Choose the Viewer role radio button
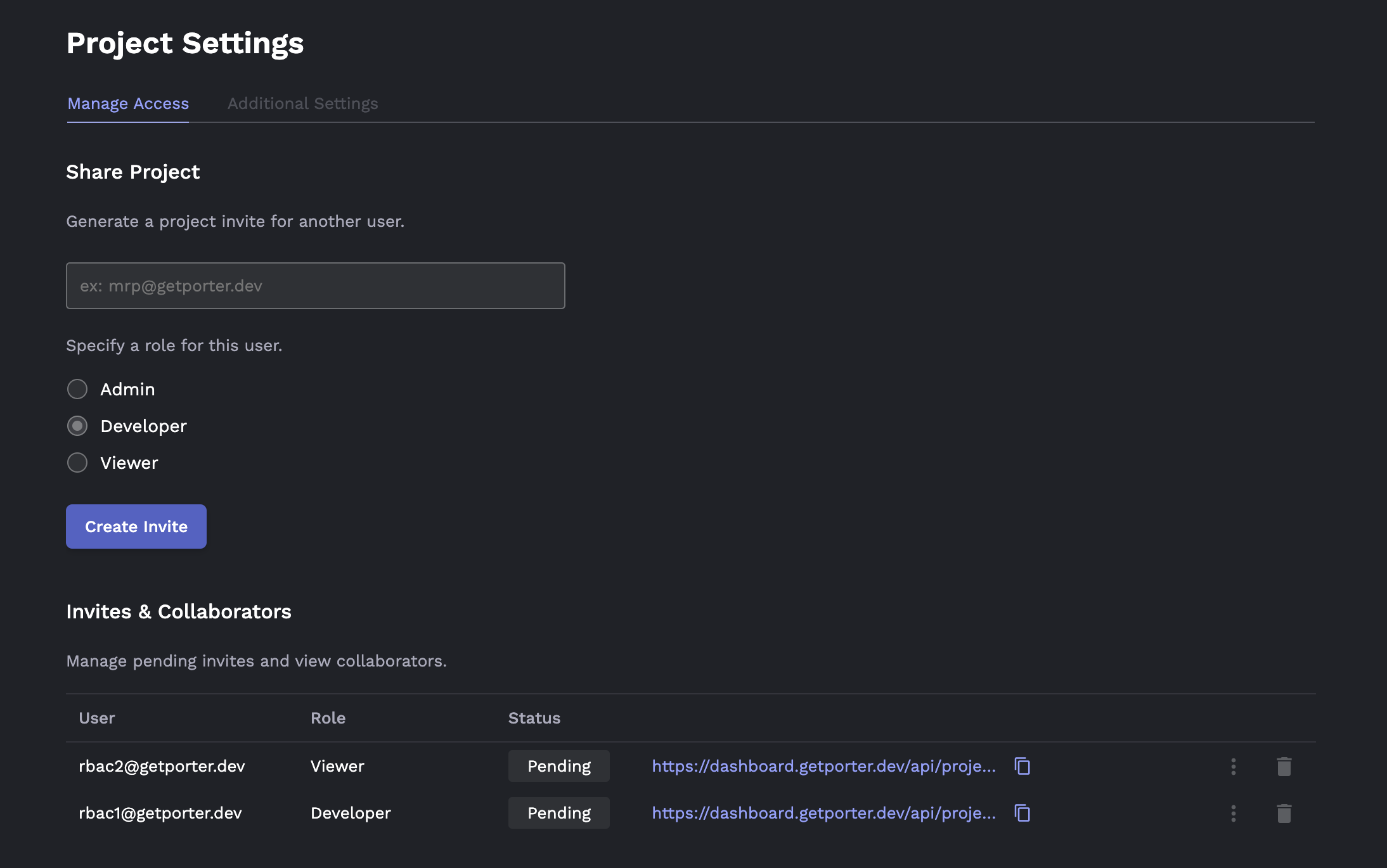This screenshot has width=1387, height=868. point(77,463)
